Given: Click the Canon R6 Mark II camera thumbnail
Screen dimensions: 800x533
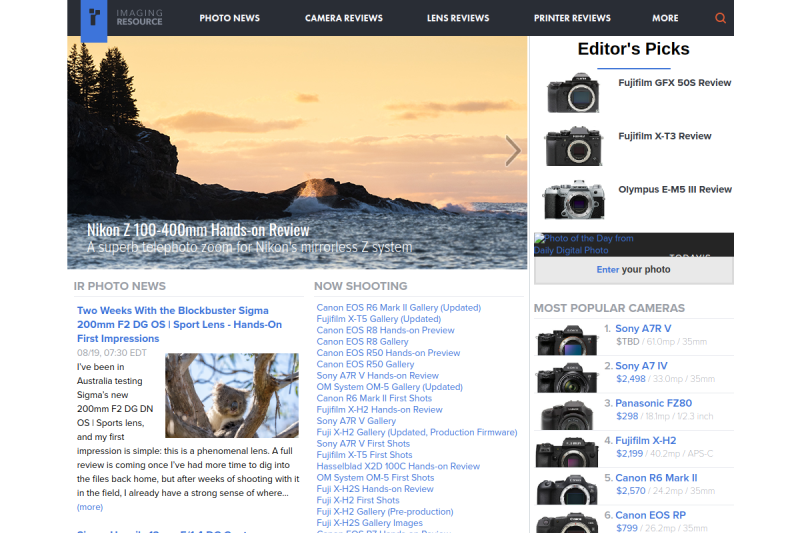Looking at the screenshot, I should pos(567,489).
